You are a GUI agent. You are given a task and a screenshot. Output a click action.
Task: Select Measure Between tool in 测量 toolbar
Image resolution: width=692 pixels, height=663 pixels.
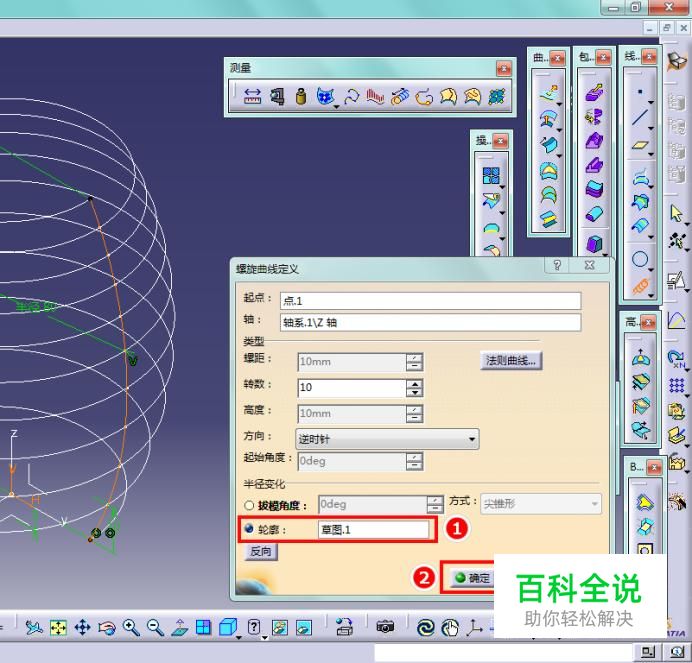tap(252, 96)
